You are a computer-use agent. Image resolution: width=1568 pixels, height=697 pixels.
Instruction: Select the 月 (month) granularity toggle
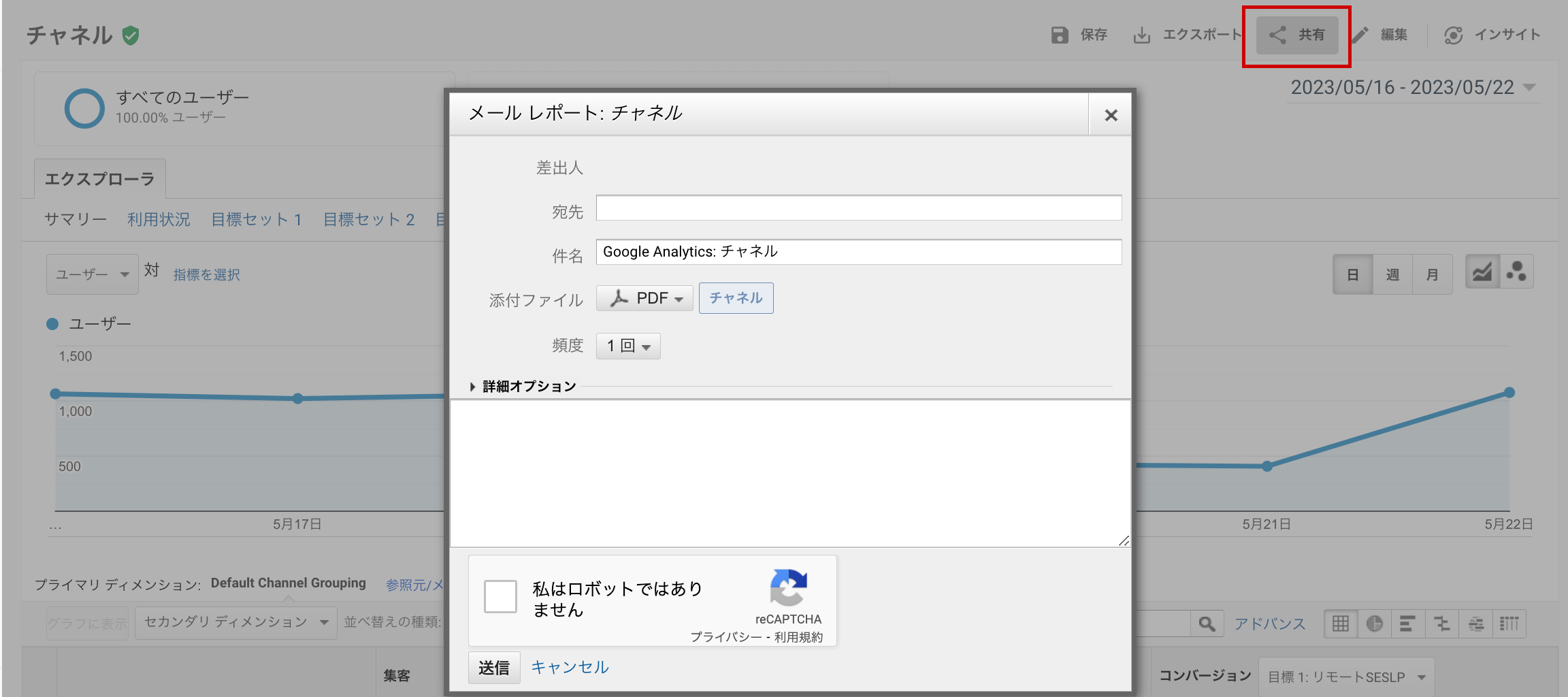click(x=1433, y=274)
